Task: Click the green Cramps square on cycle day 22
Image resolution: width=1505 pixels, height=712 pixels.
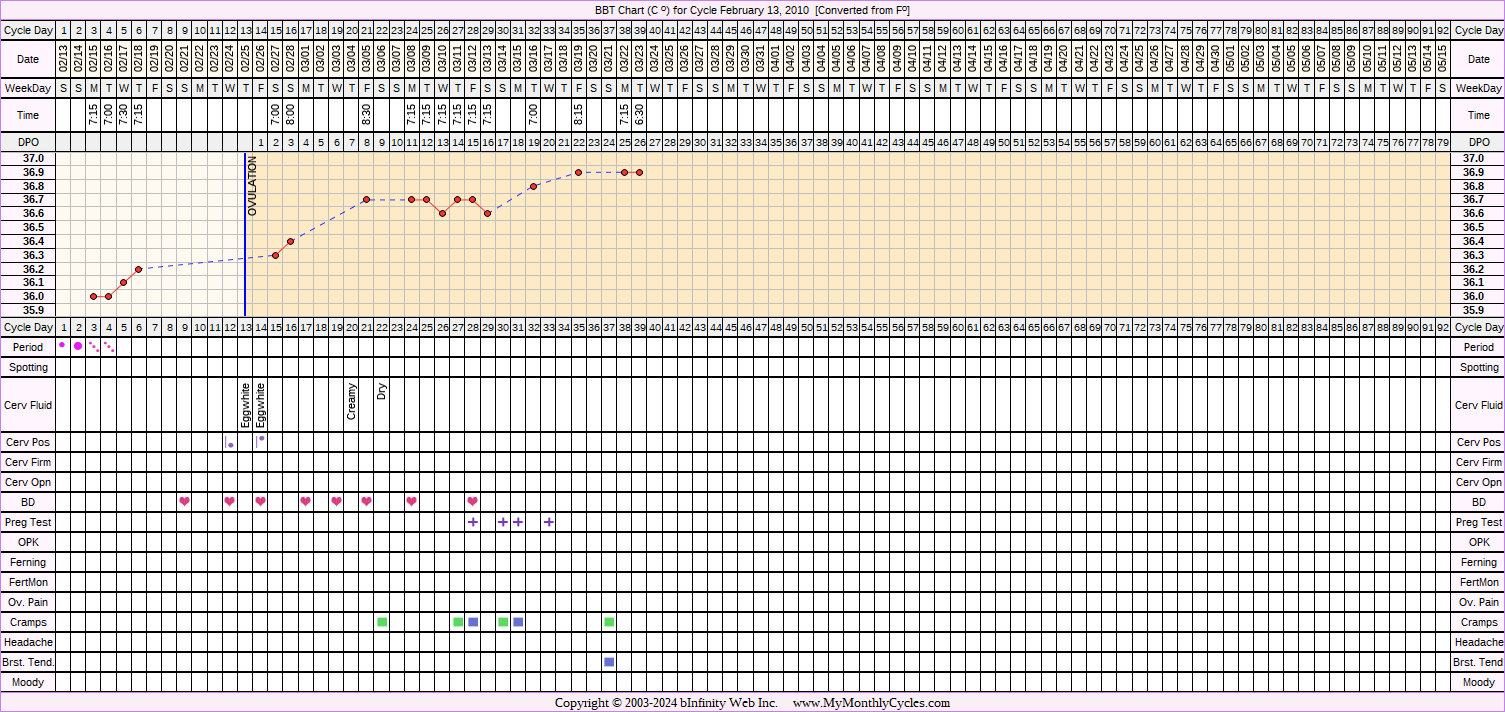Action: point(382,622)
